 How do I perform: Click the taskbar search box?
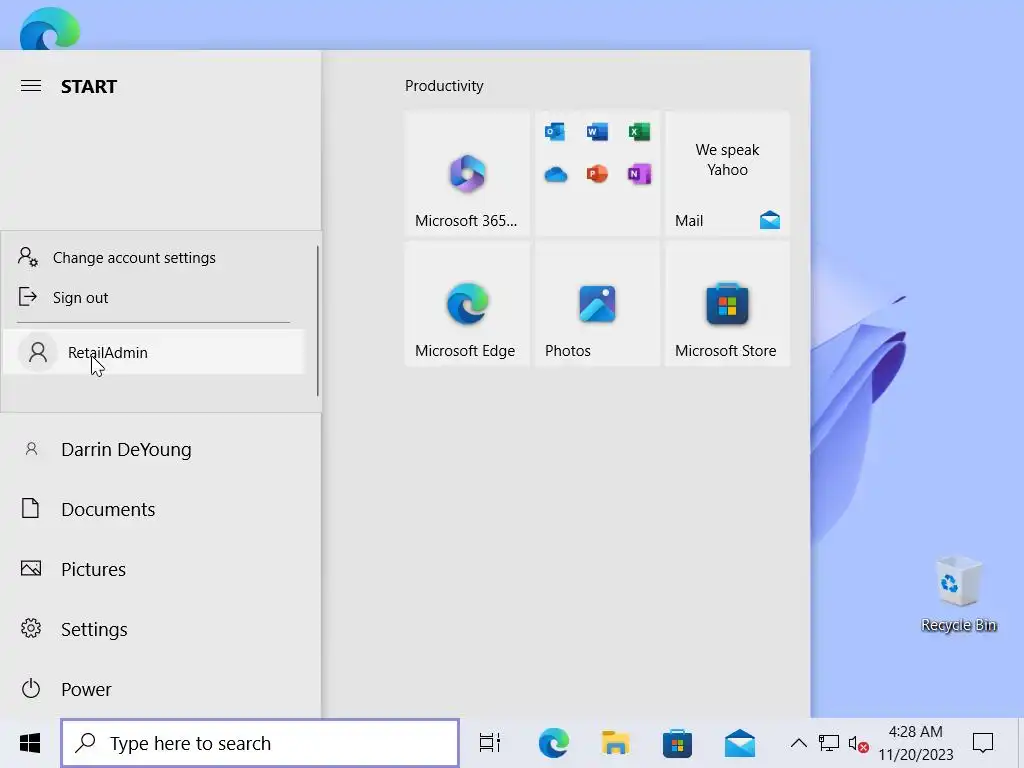[x=260, y=743]
